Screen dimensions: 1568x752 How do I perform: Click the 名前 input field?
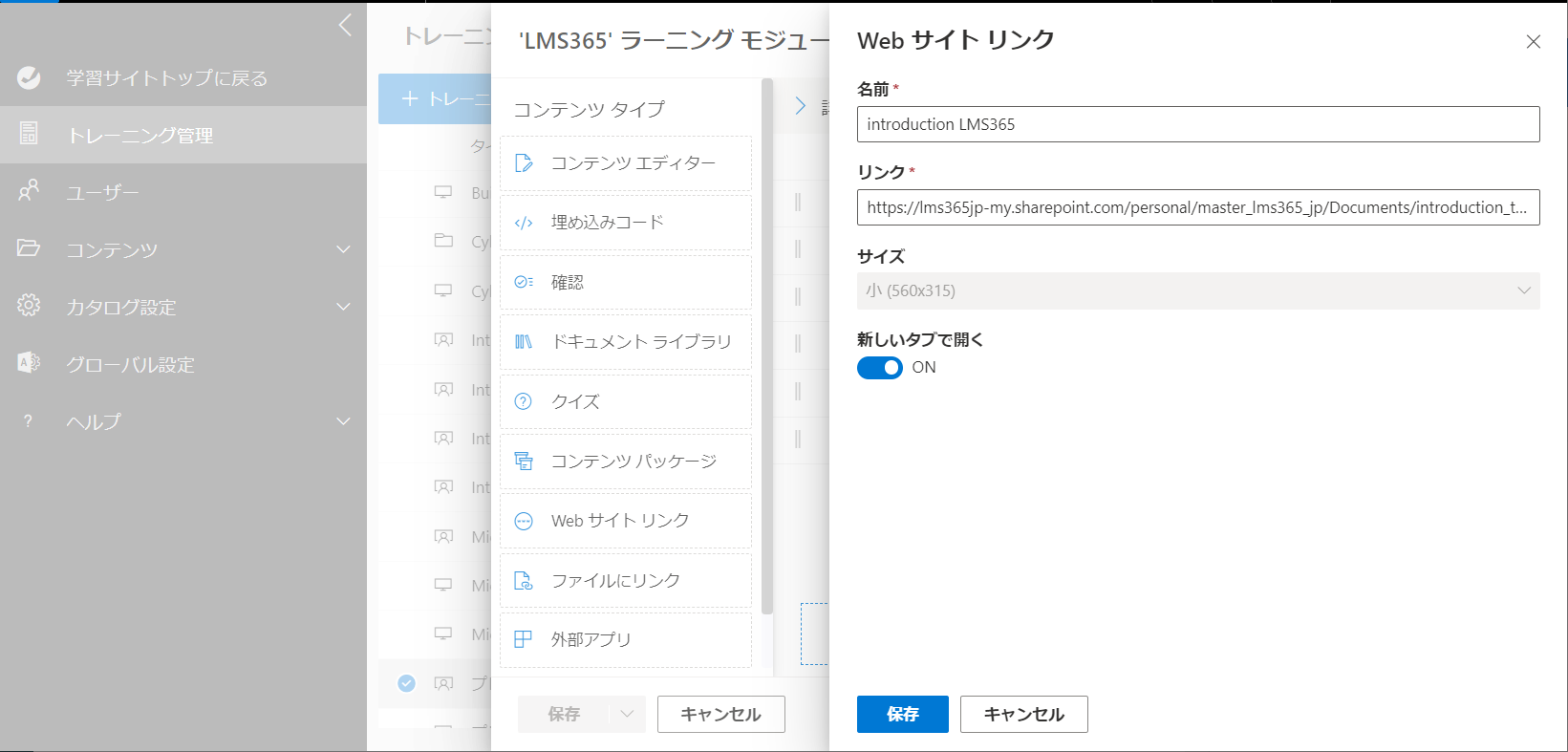click(x=1198, y=124)
